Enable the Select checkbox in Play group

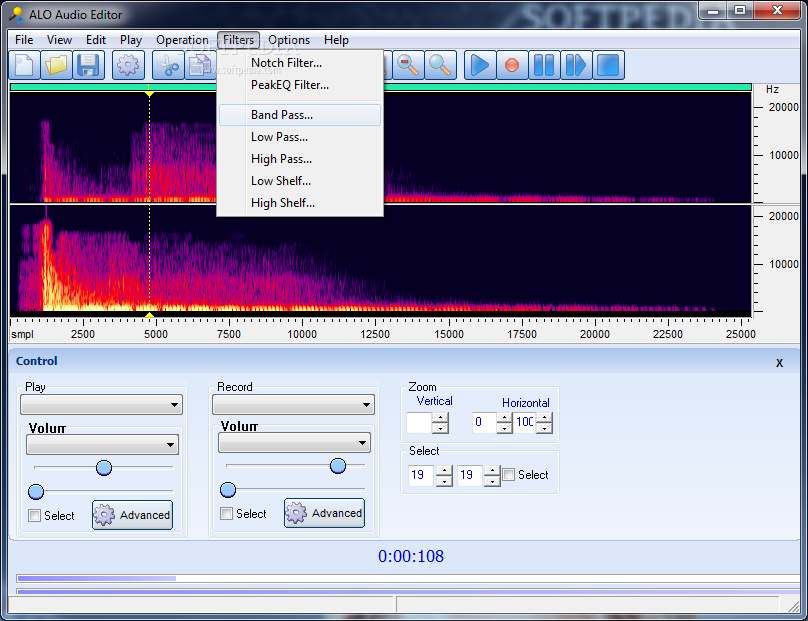pyautogui.click(x=35, y=515)
